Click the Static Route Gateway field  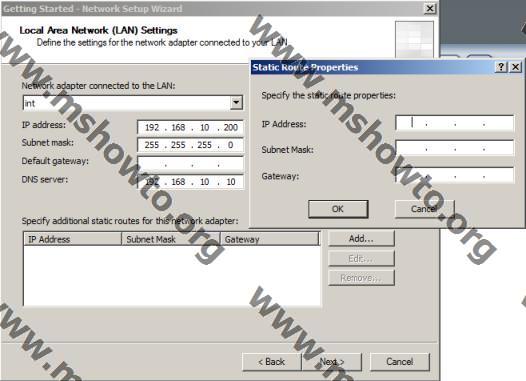click(x=455, y=175)
